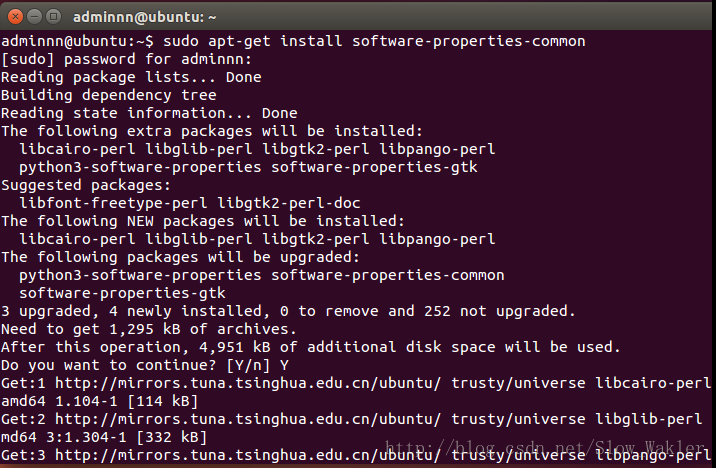Close the adminnn@ubuntu terminal window

tap(15, 16)
